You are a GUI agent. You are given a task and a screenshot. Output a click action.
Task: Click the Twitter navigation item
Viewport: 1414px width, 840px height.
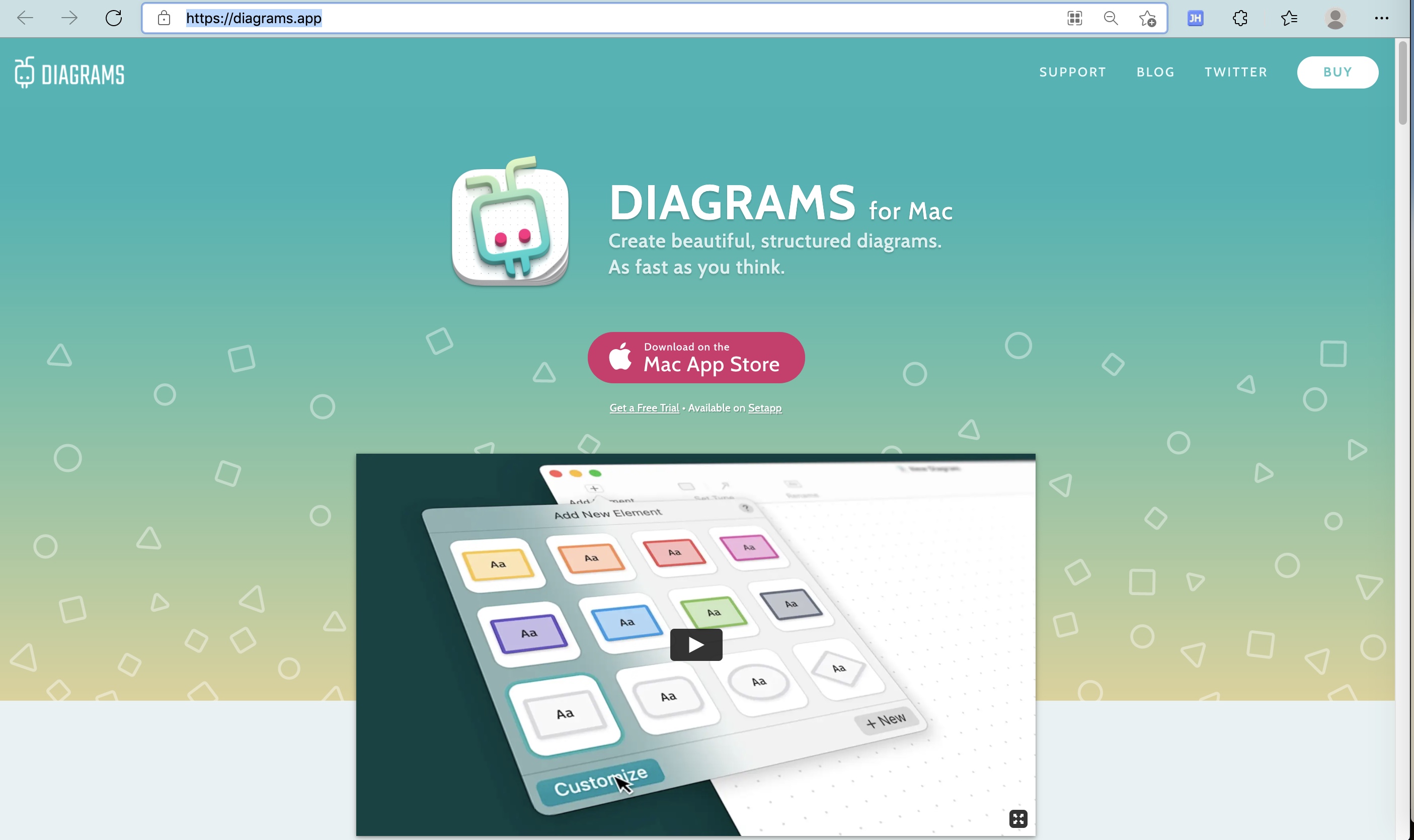pos(1236,72)
